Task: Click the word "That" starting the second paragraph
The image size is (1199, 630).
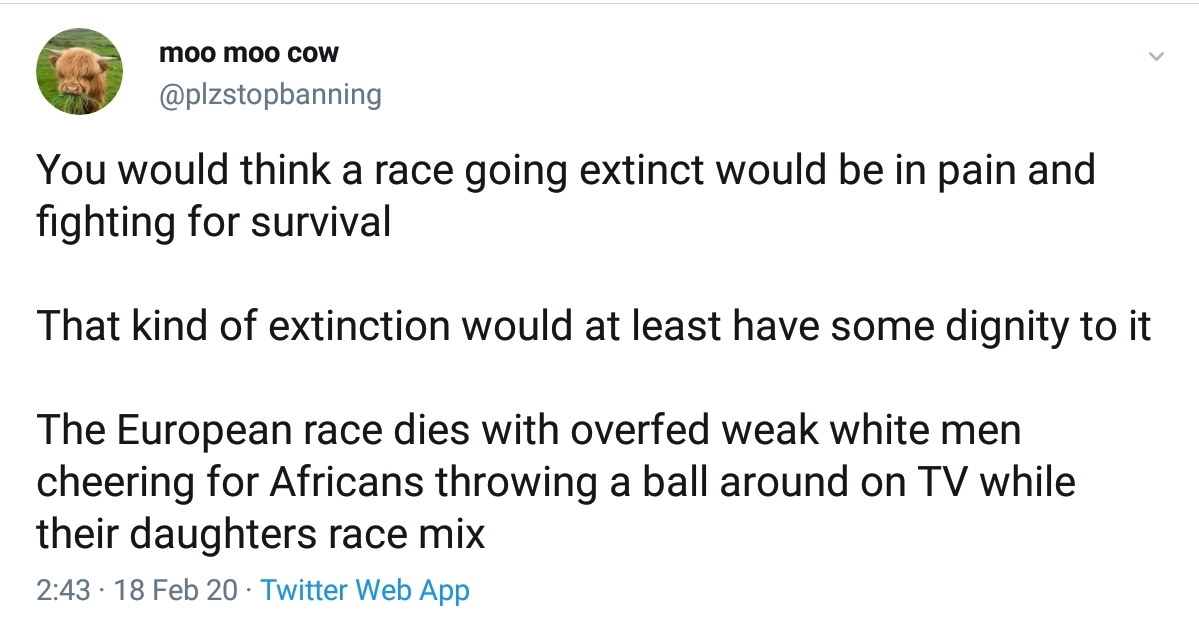Action: pyautogui.click(x=73, y=327)
